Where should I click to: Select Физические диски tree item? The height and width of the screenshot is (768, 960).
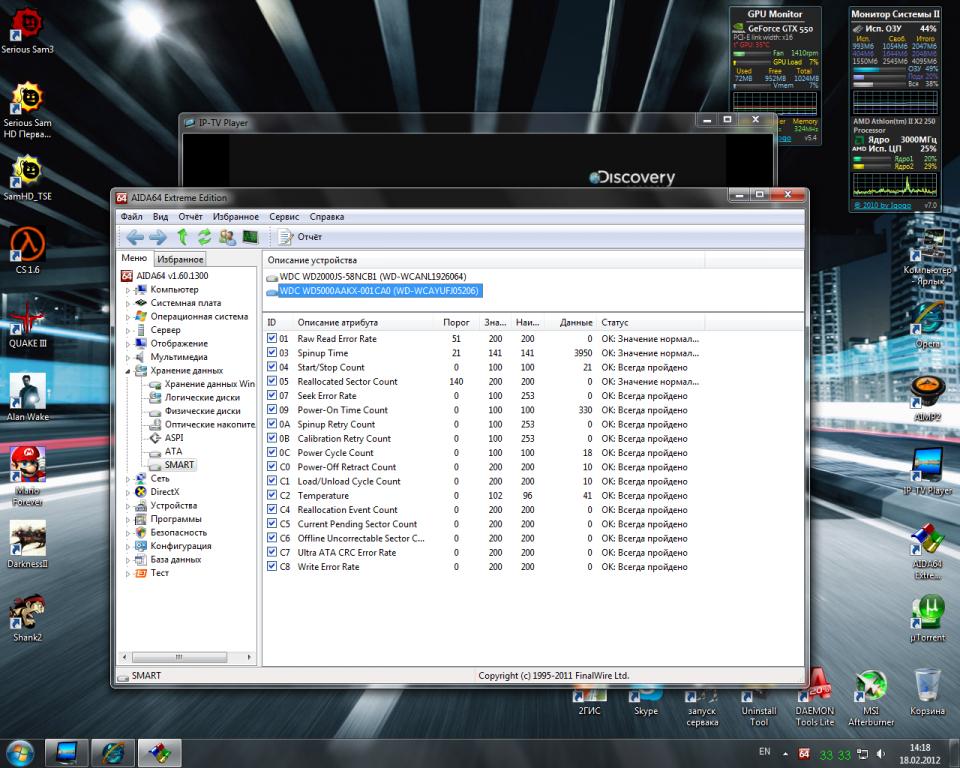202,411
